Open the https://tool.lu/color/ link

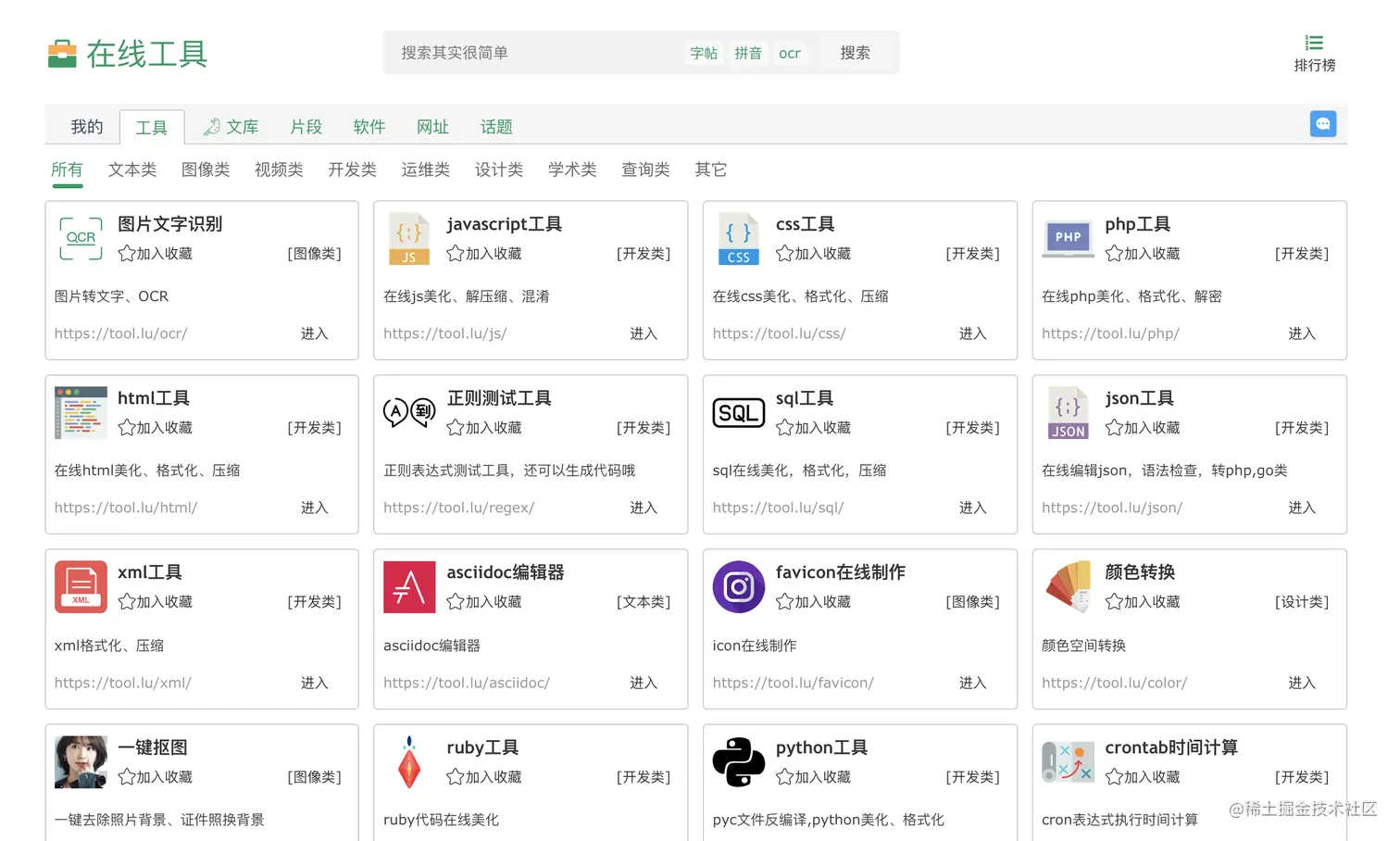(1114, 683)
